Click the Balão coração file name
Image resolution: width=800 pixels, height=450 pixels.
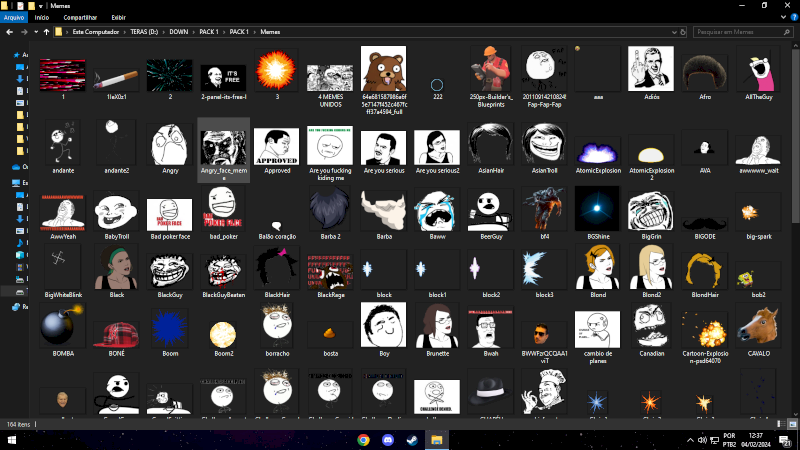pyautogui.click(x=277, y=237)
